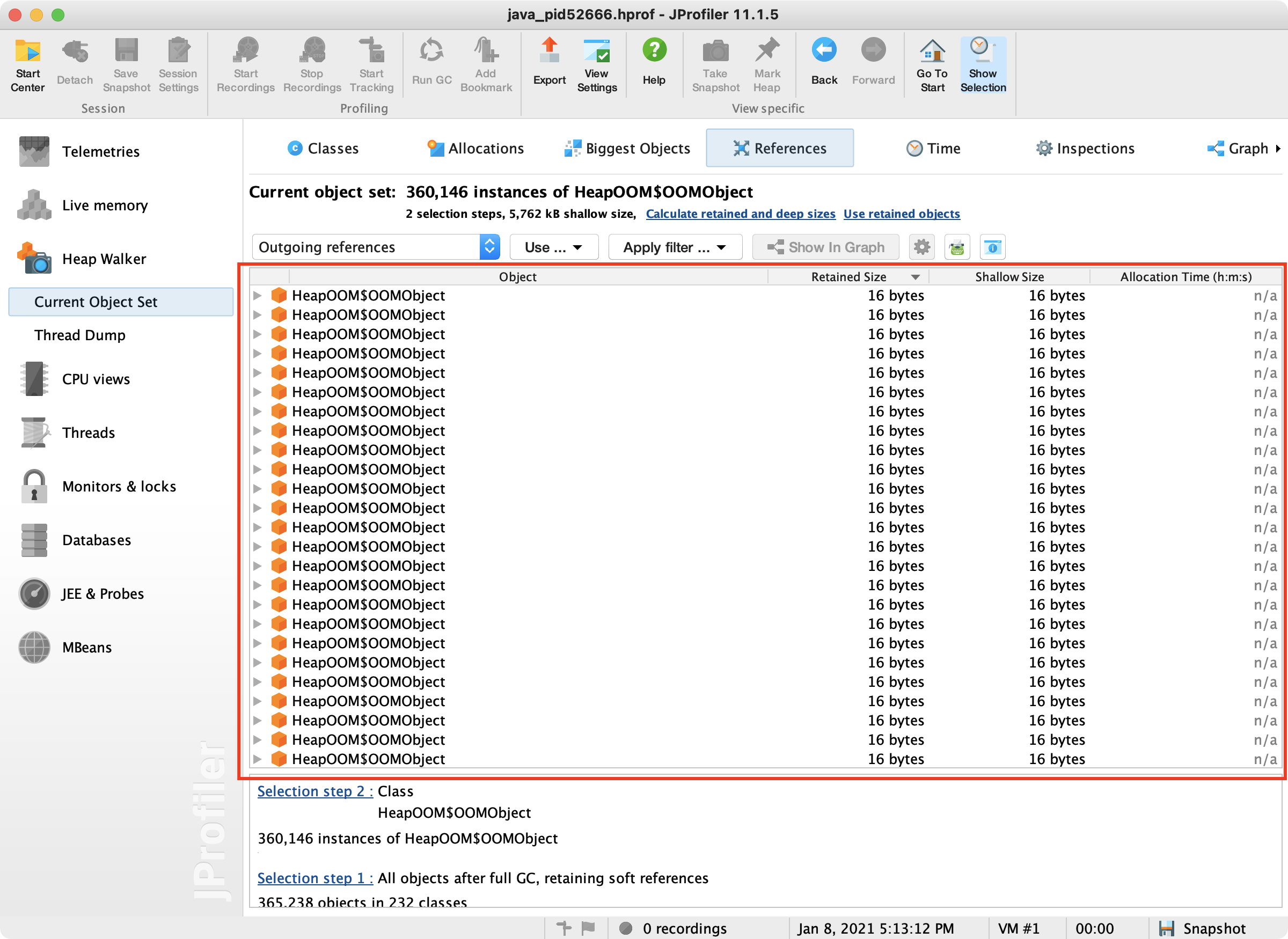
Task: Click Selection step 1 link
Action: pyautogui.click(x=315, y=878)
